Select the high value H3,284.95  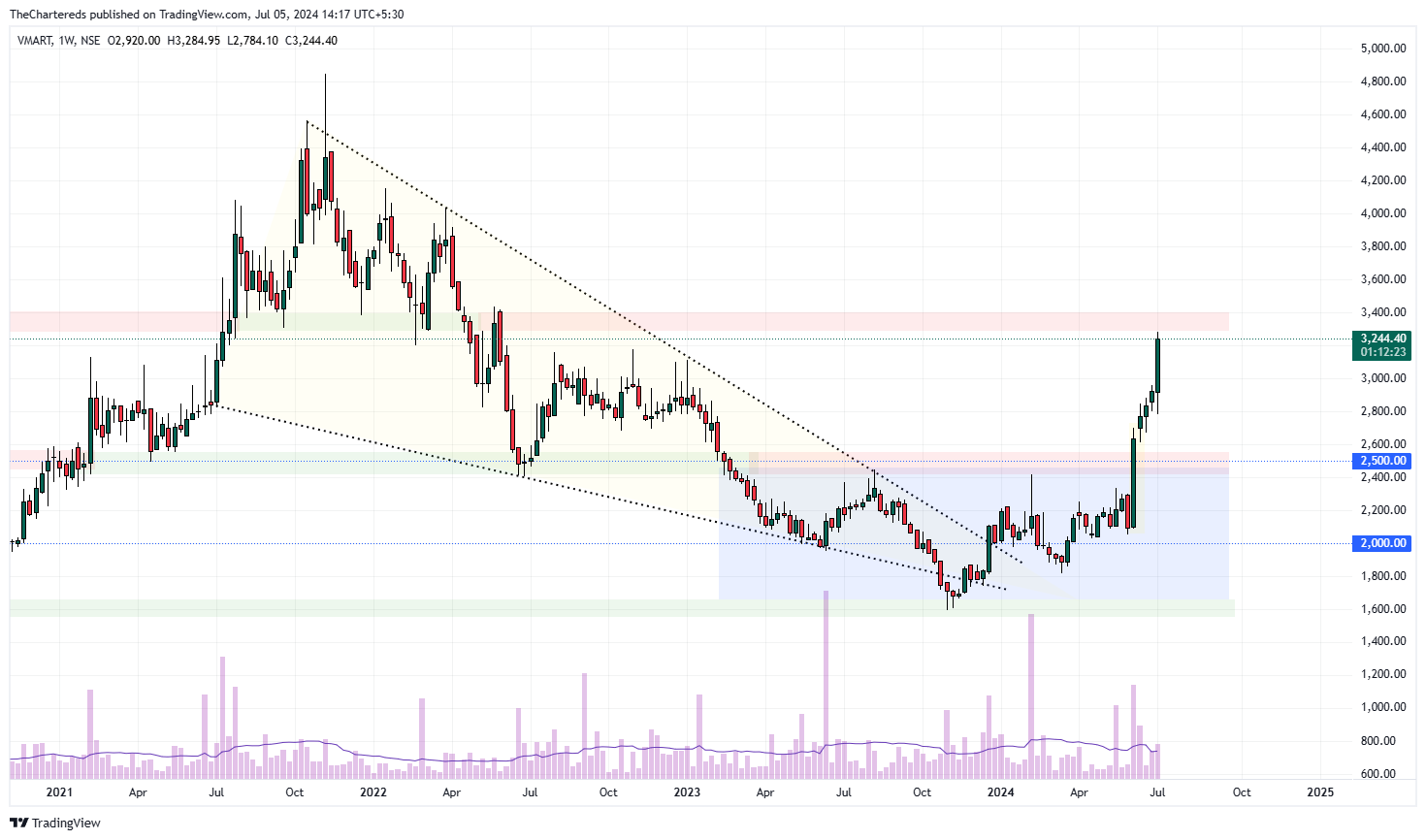pos(194,41)
